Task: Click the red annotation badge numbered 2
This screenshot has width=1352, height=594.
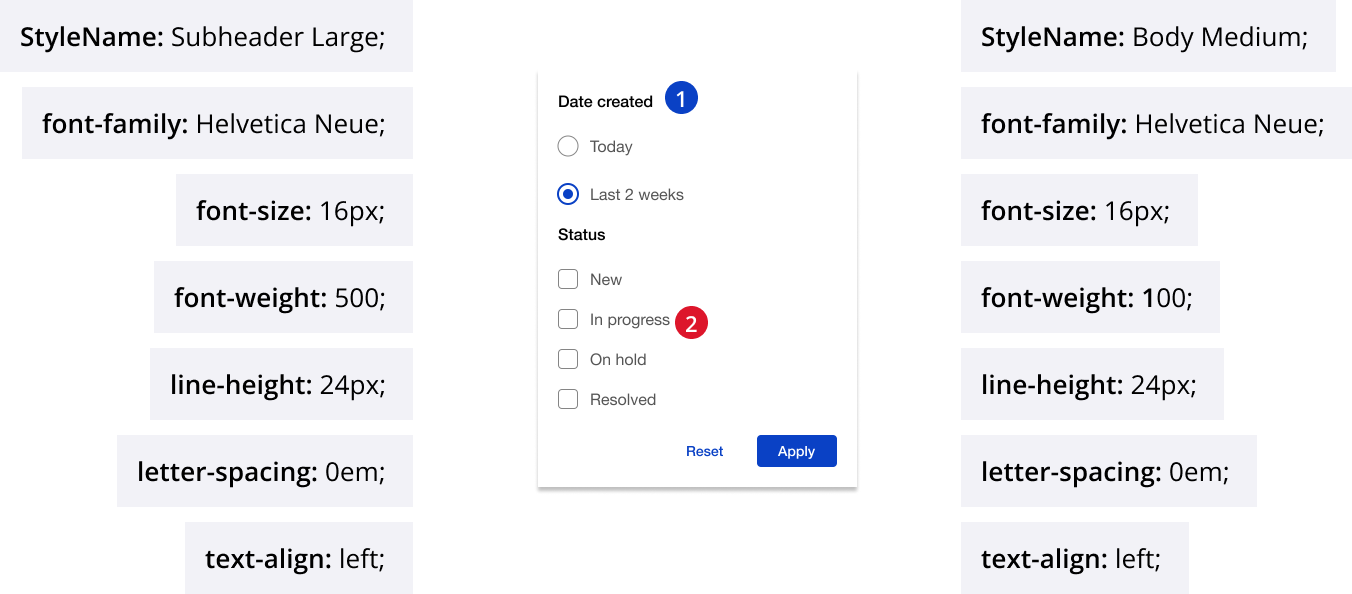Action: [691, 323]
